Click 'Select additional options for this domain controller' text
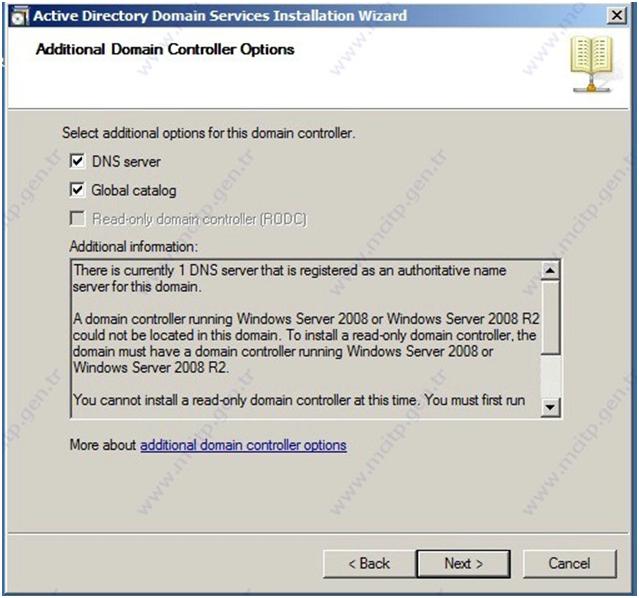 (209, 133)
